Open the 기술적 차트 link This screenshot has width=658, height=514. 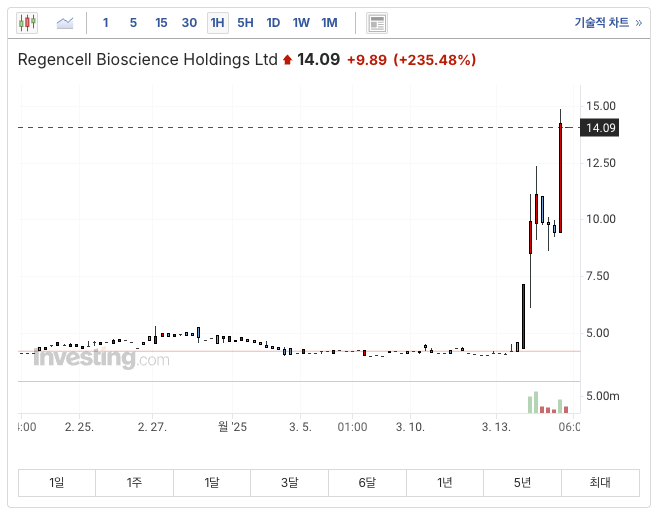[x=608, y=22]
